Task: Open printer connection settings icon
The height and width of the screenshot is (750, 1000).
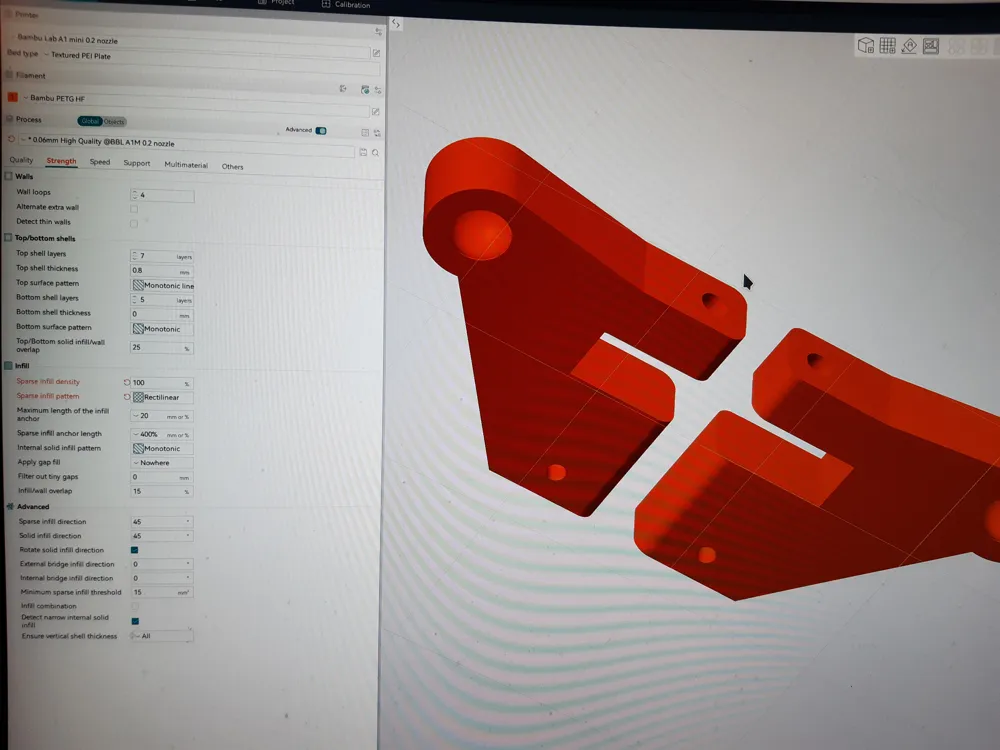Action: click(378, 31)
